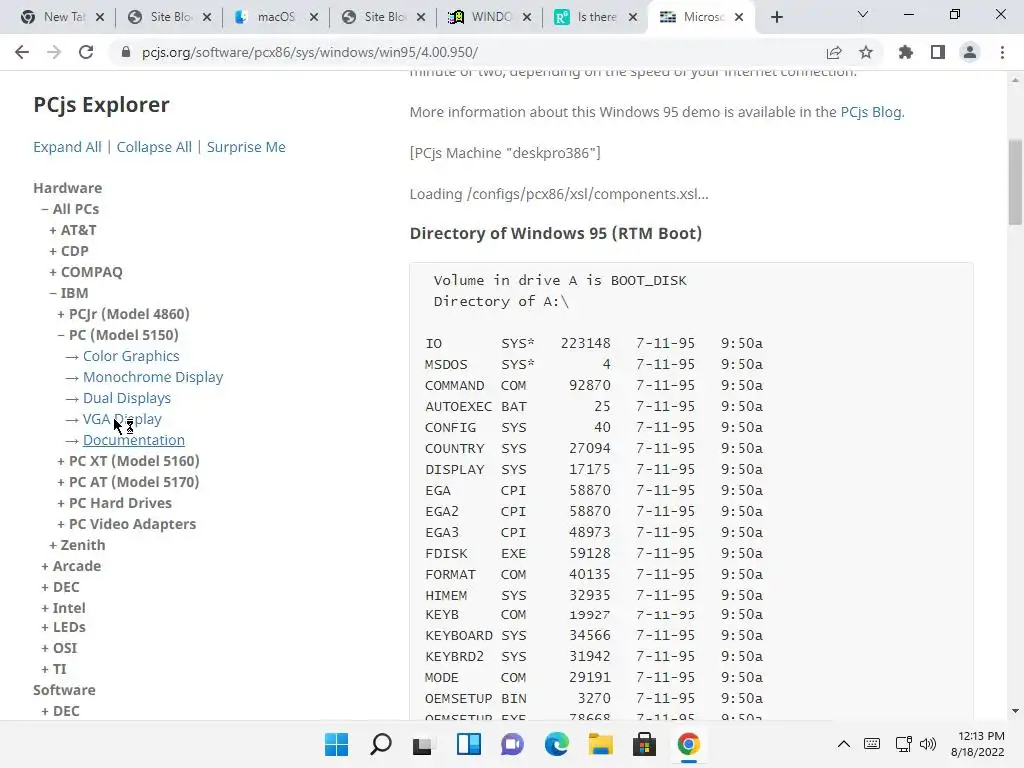Expand the Zenith tree node

pos(77,545)
